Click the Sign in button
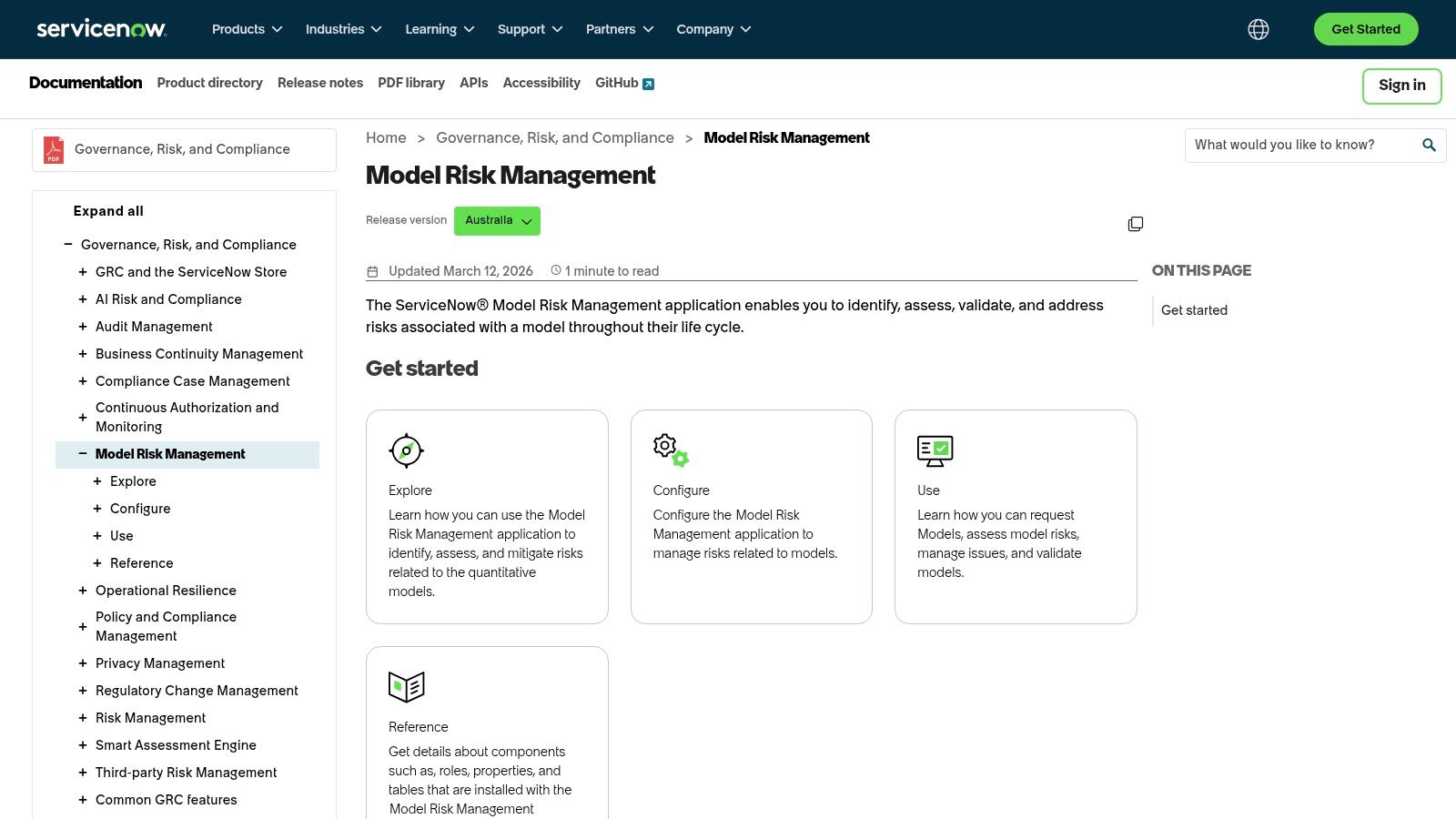 1401,86
